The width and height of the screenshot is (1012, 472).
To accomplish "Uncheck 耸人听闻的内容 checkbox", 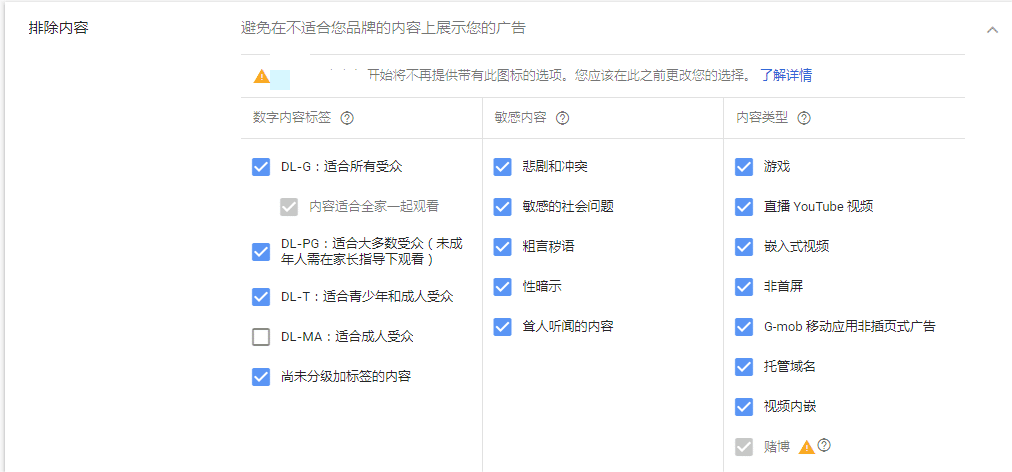I will (502, 327).
